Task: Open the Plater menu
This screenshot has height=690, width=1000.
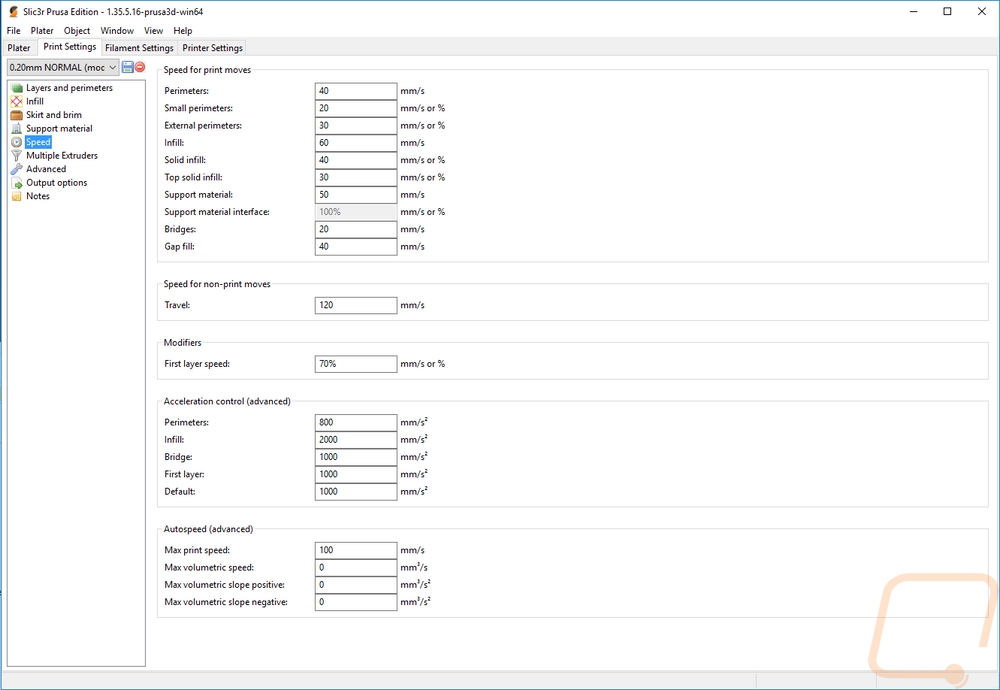Action: point(42,31)
